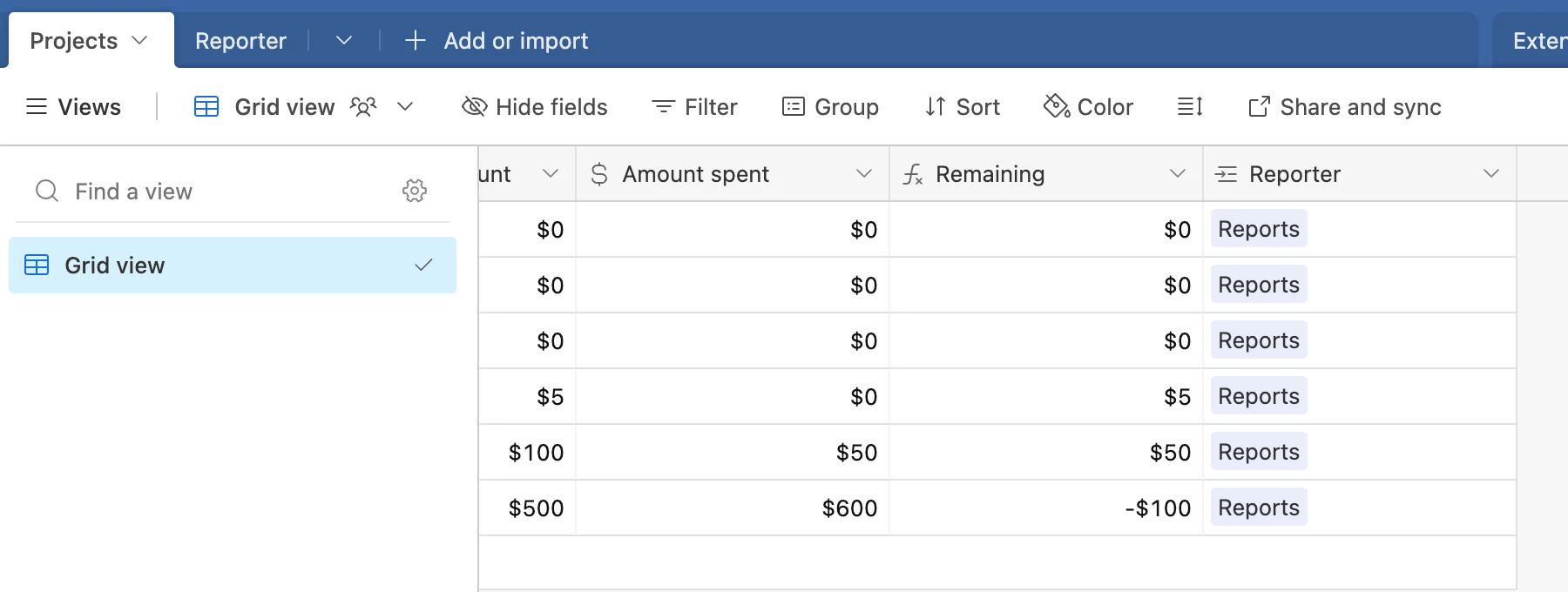Click the row height icon
Viewport: 1568px width, 592px height.
(x=1190, y=107)
